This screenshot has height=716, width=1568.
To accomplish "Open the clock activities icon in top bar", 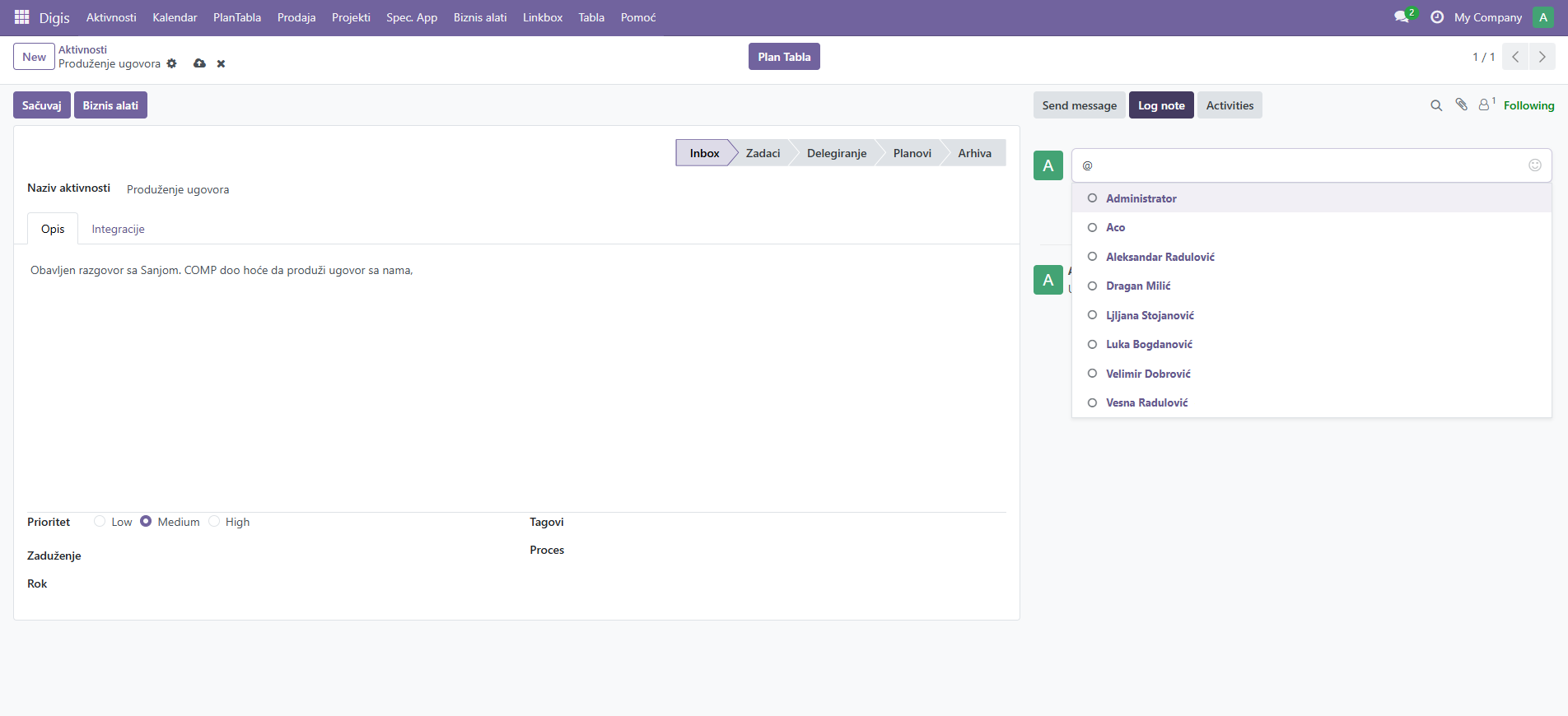I will [1437, 17].
